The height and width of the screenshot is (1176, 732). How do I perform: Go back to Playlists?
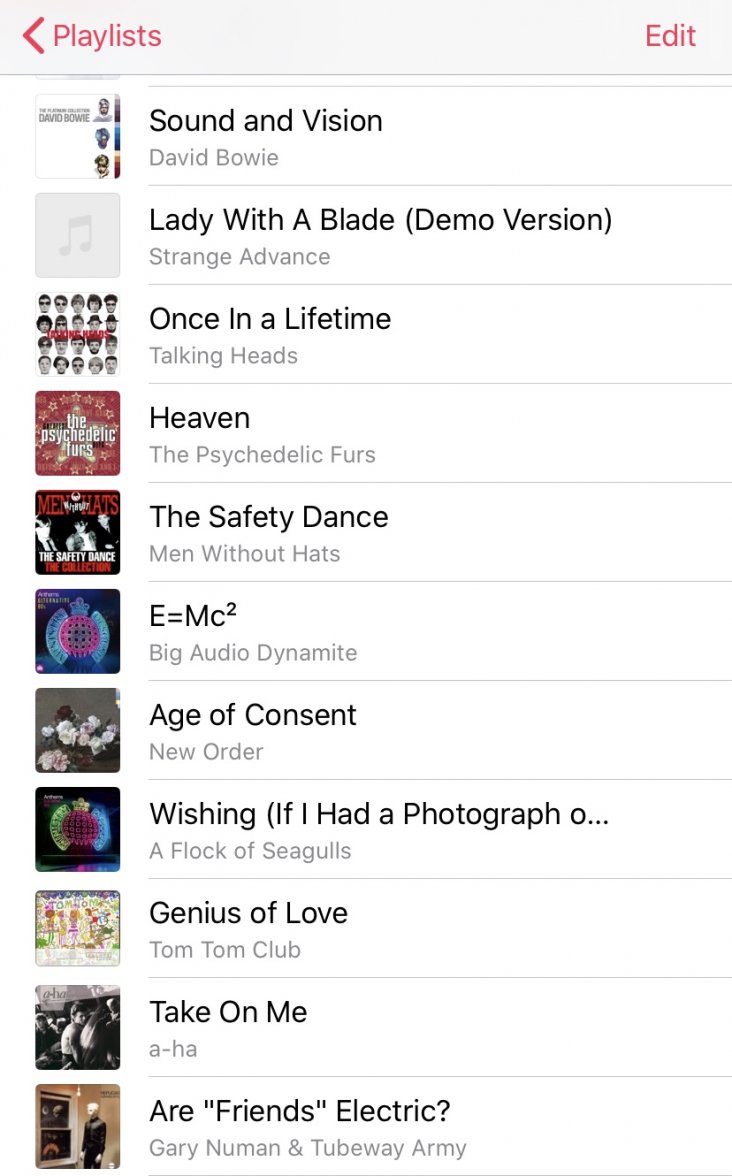coord(106,36)
